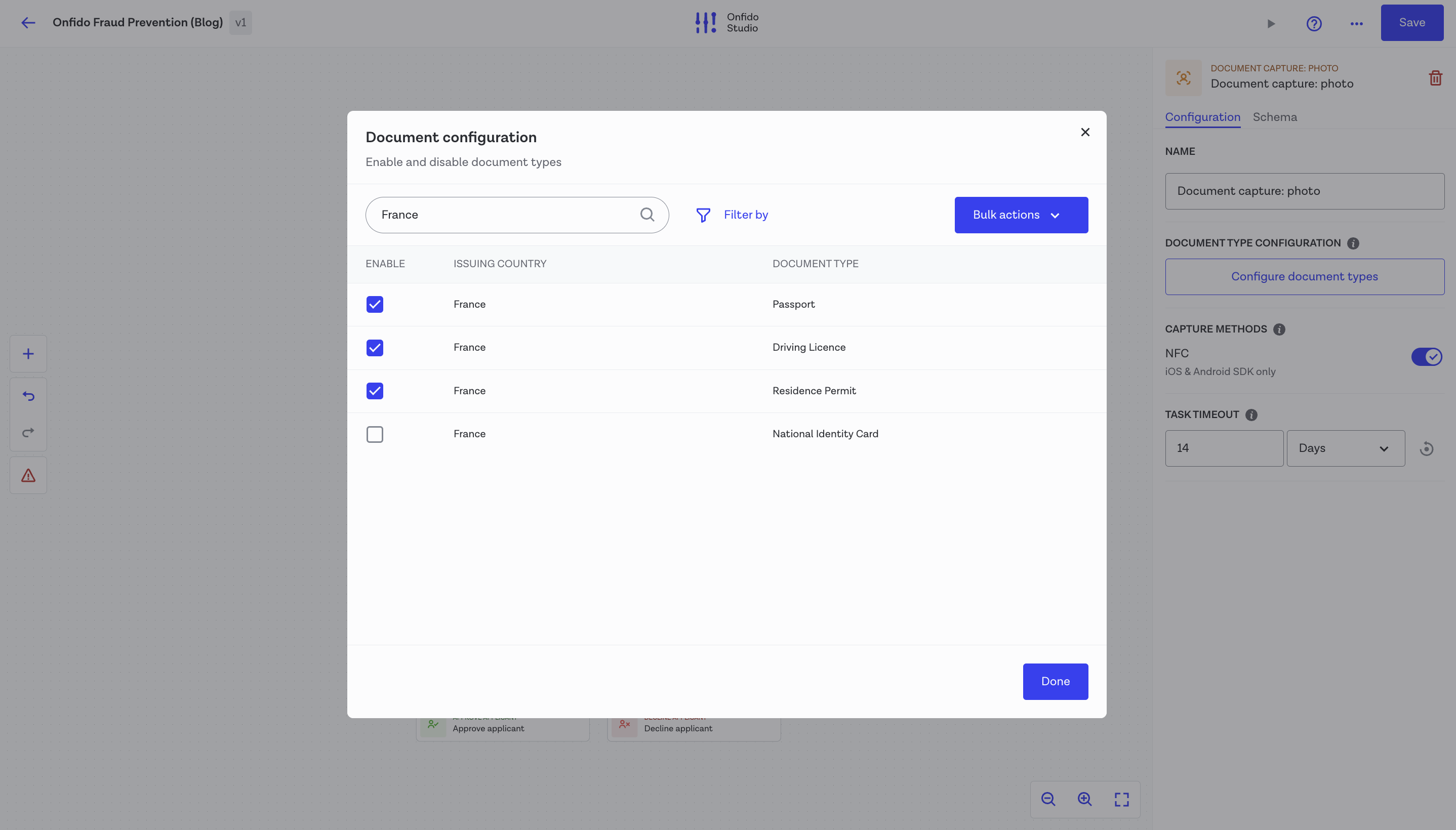Enable the France National Identity Card checkbox

pos(375,434)
